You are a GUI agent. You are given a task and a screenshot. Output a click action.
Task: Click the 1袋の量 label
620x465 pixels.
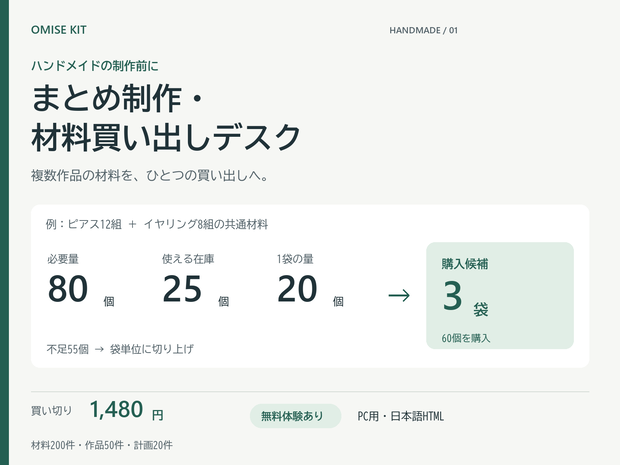295,259
